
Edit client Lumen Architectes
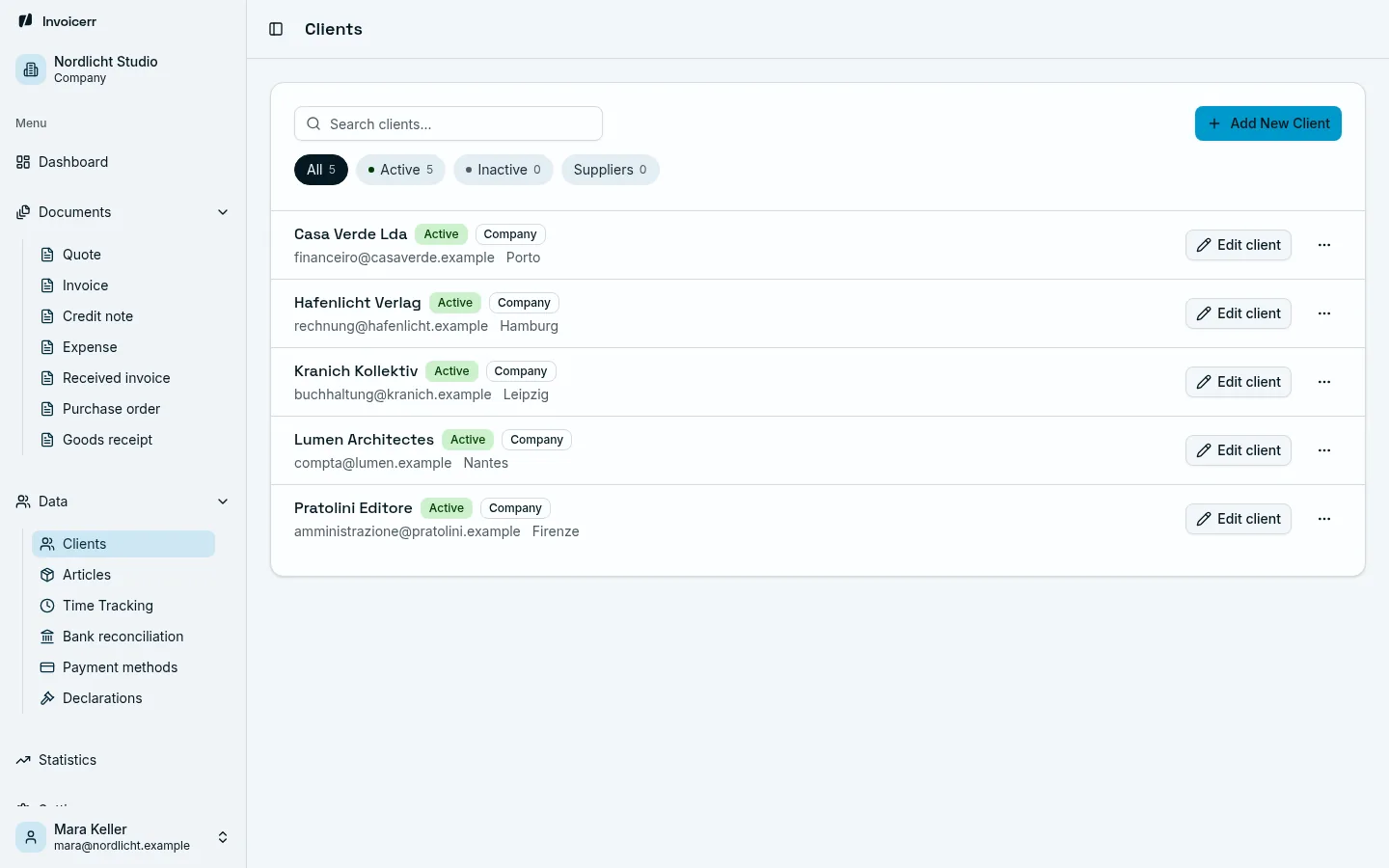tap(1239, 450)
